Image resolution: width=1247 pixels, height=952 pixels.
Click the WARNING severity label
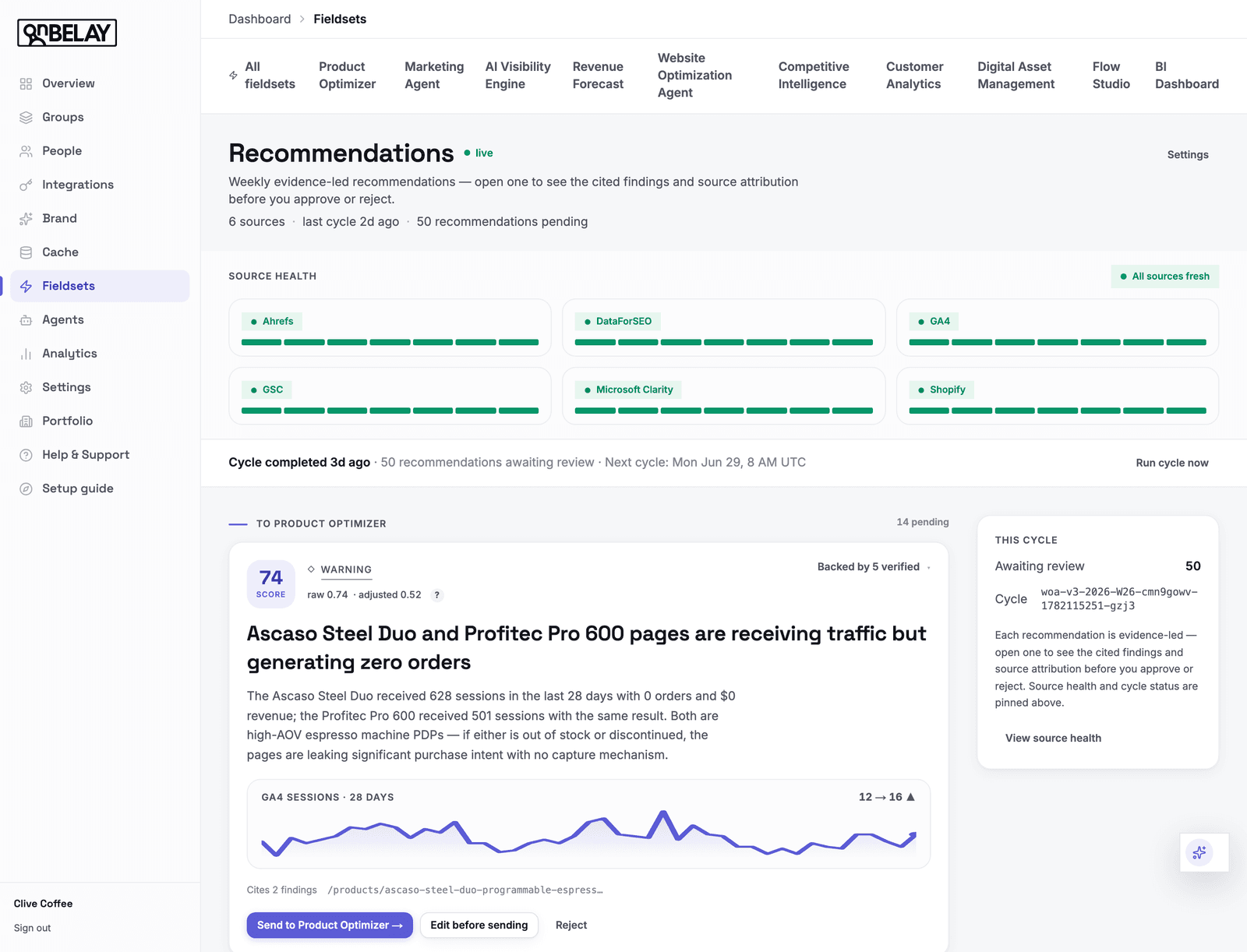346,569
